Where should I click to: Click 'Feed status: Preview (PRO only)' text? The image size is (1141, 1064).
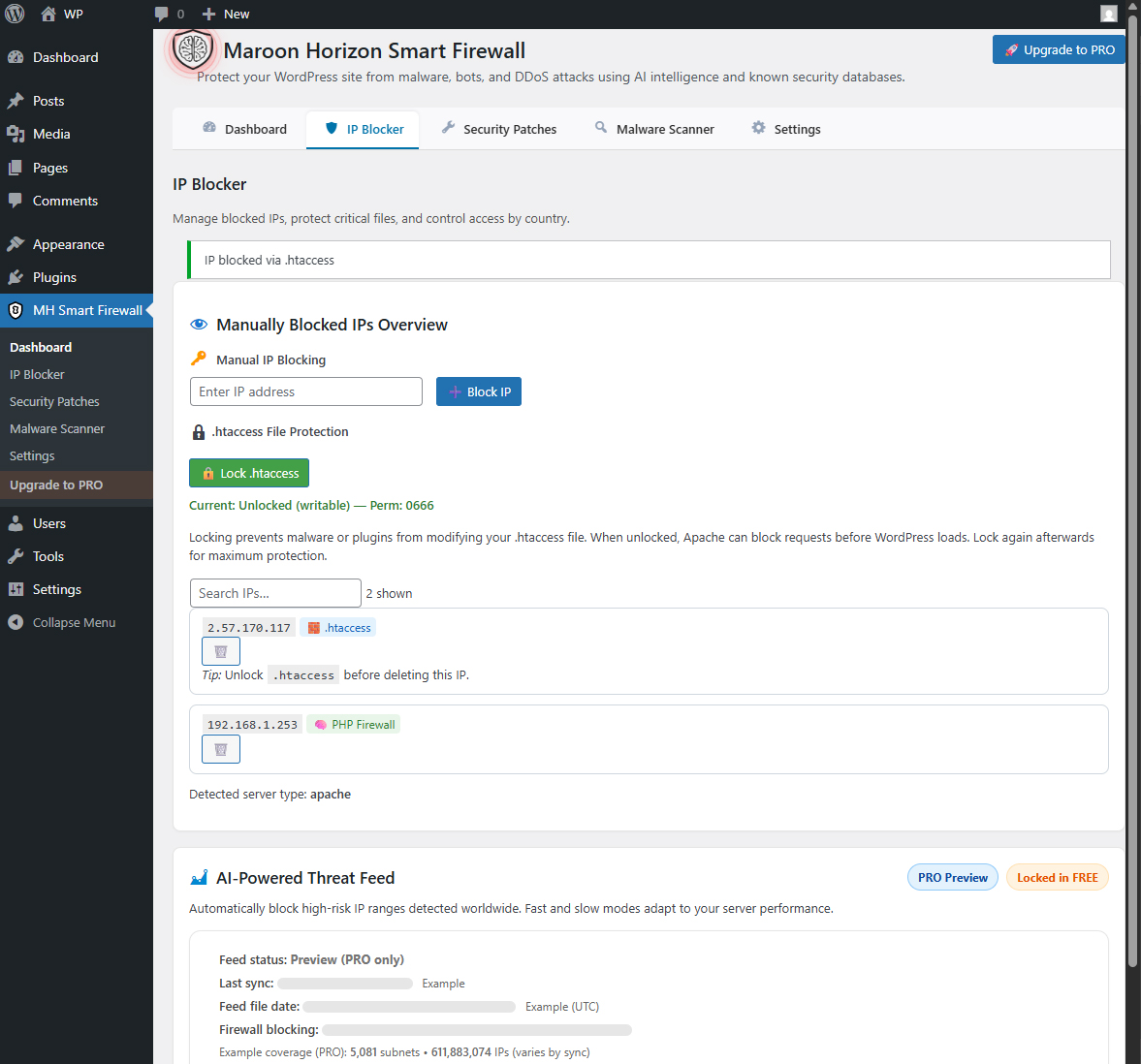click(311, 960)
